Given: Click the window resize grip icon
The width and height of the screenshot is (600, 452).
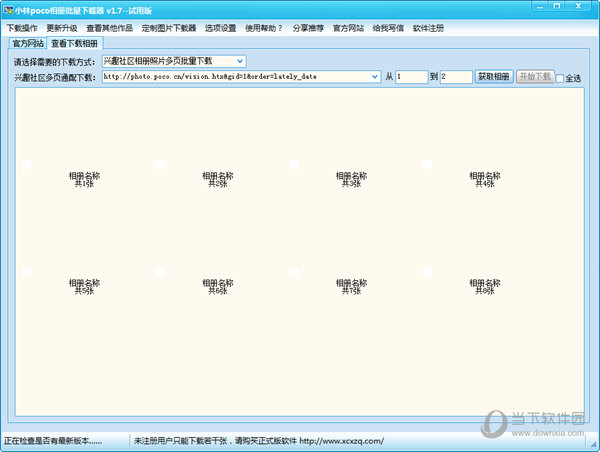Looking at the screenshot, I should tap(593, 444).
